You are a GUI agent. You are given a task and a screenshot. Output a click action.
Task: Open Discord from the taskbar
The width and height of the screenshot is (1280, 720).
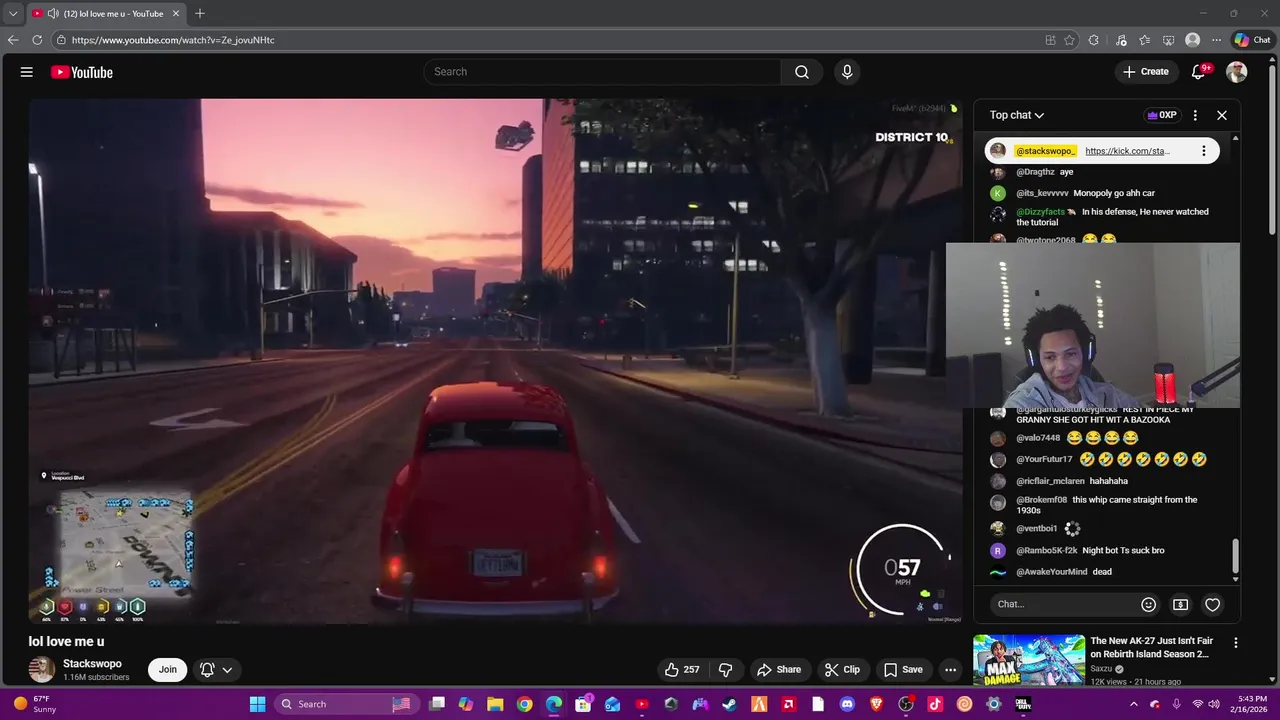tap(847, 704)
